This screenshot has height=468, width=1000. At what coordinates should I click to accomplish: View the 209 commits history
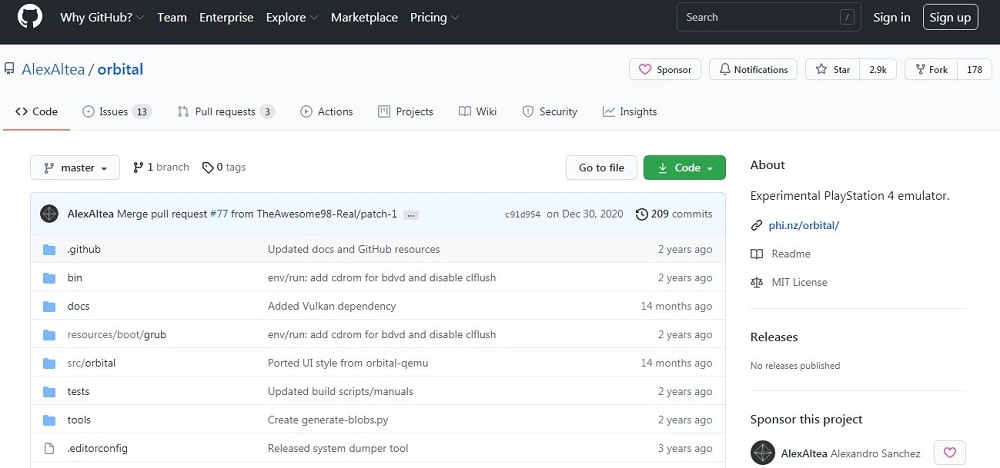tap(674, 214)
